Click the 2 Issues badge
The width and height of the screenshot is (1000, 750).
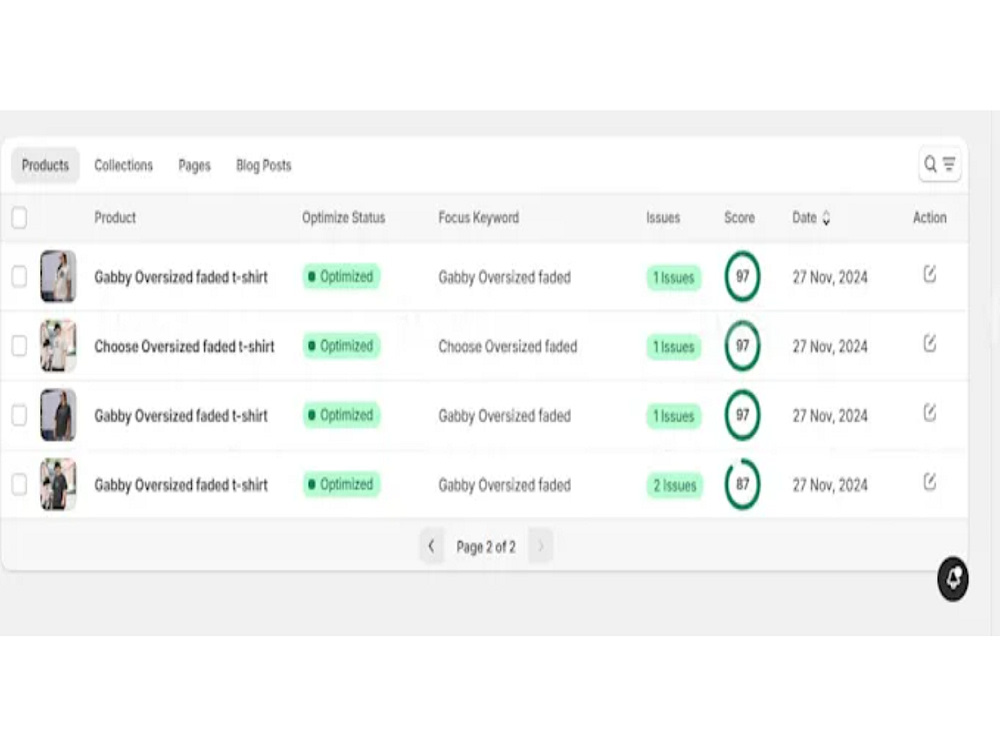click(675, 485)
